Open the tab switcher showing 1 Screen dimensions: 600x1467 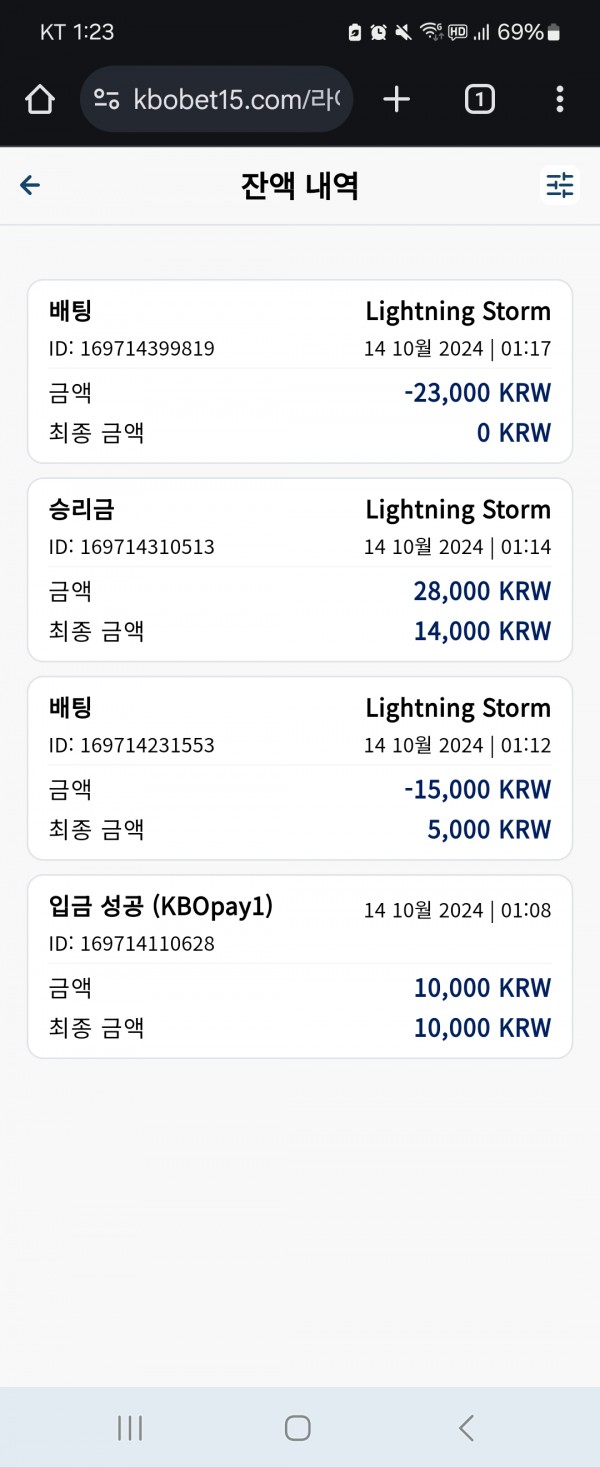480,99
